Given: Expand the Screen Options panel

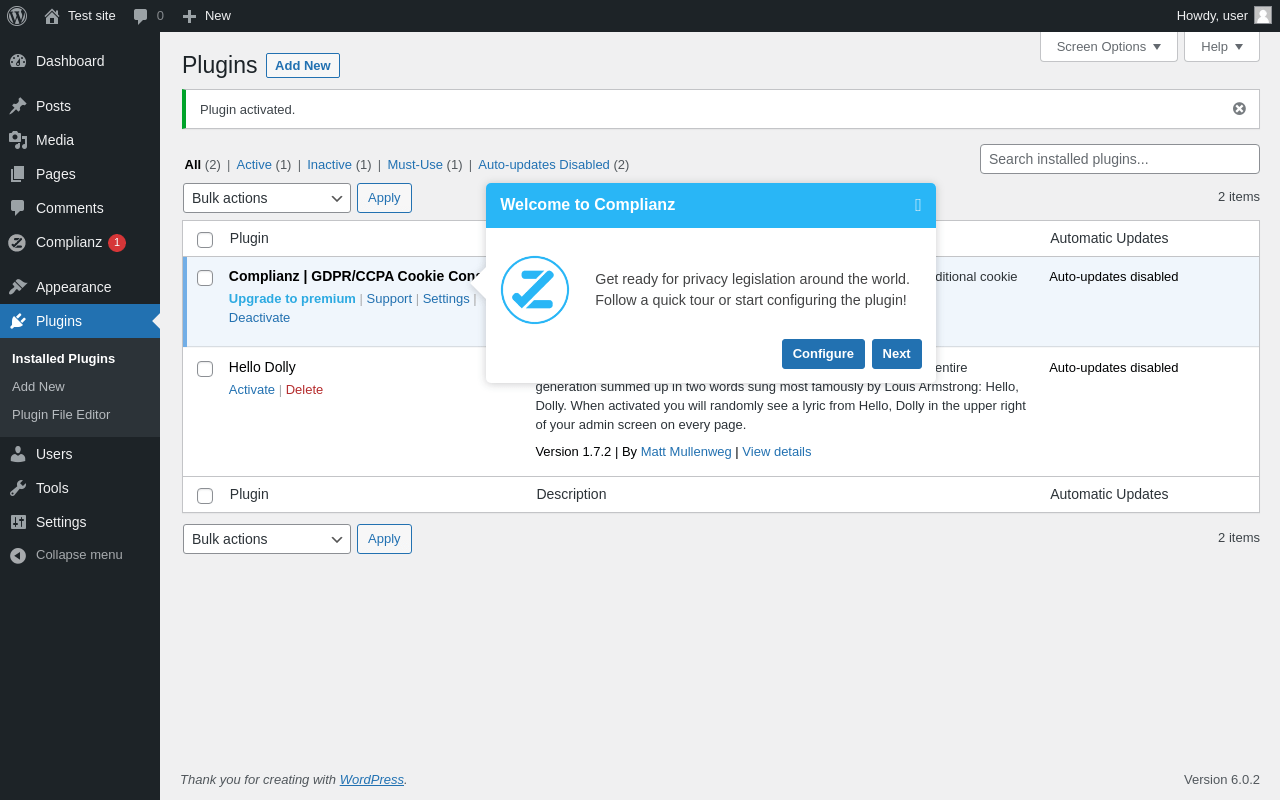Looking at the screenshot, I should 1108,46.
